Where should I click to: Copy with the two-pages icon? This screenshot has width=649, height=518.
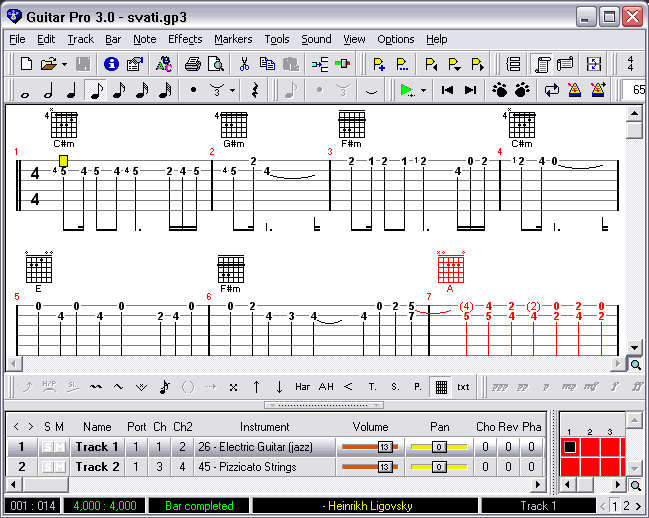(267, 65)
